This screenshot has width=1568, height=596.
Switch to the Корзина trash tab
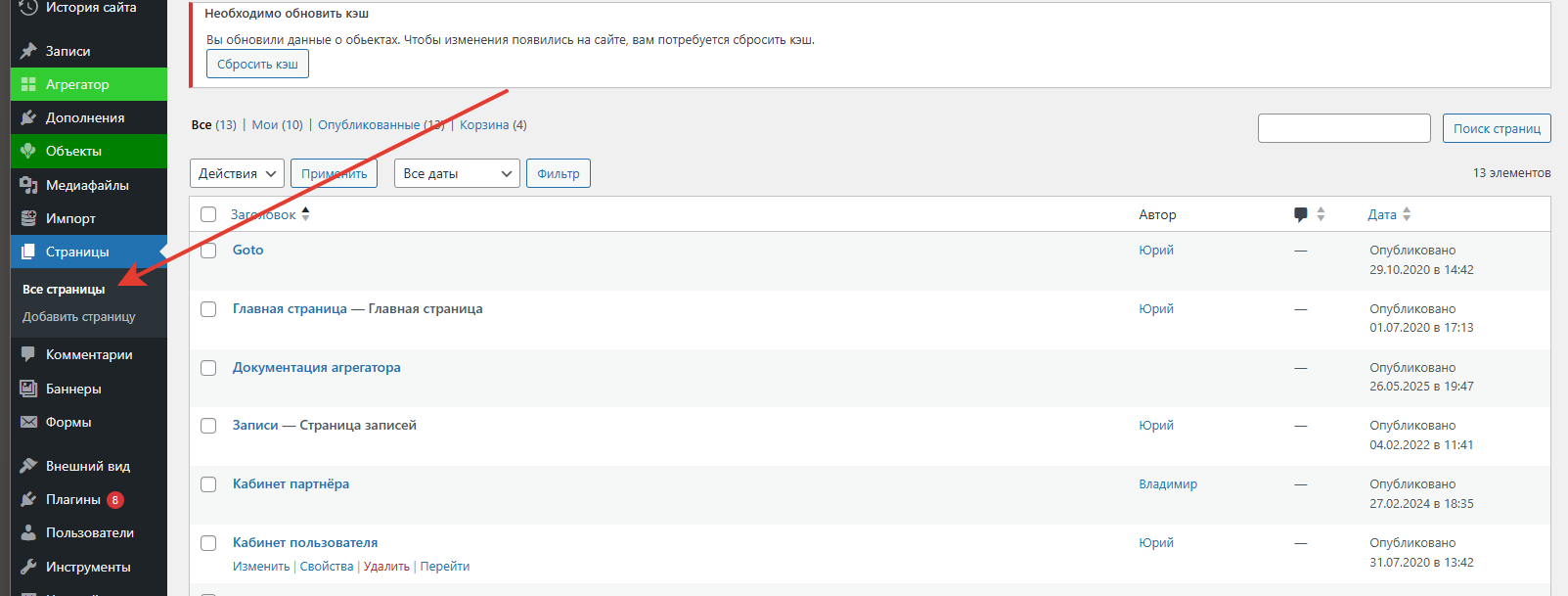[x=484, y=124]
